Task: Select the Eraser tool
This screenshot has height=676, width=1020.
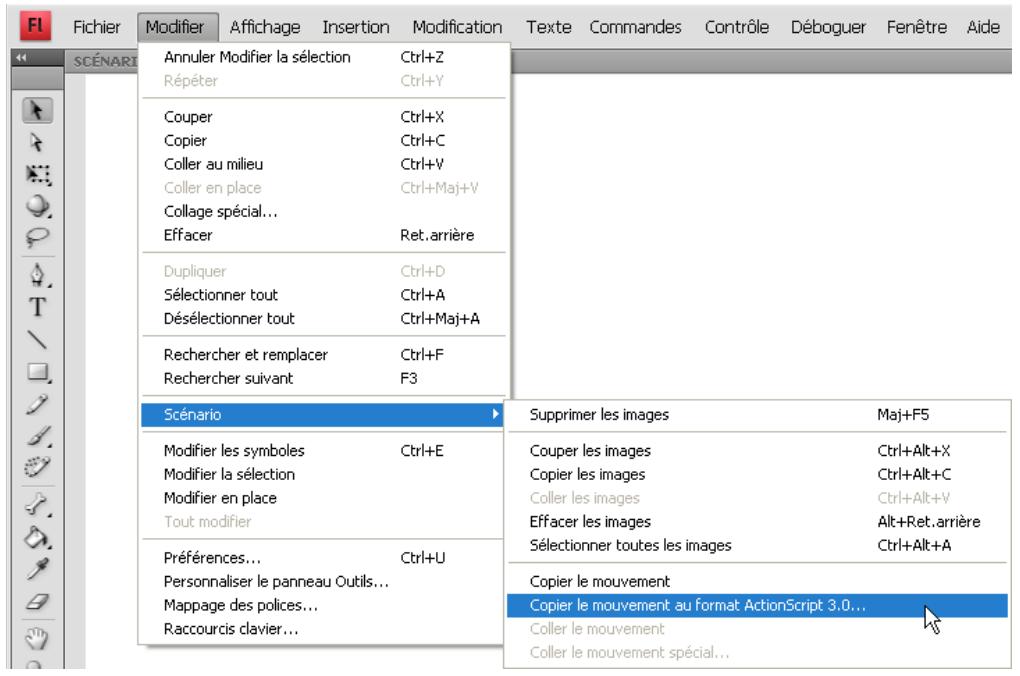Action: (38, 602)
